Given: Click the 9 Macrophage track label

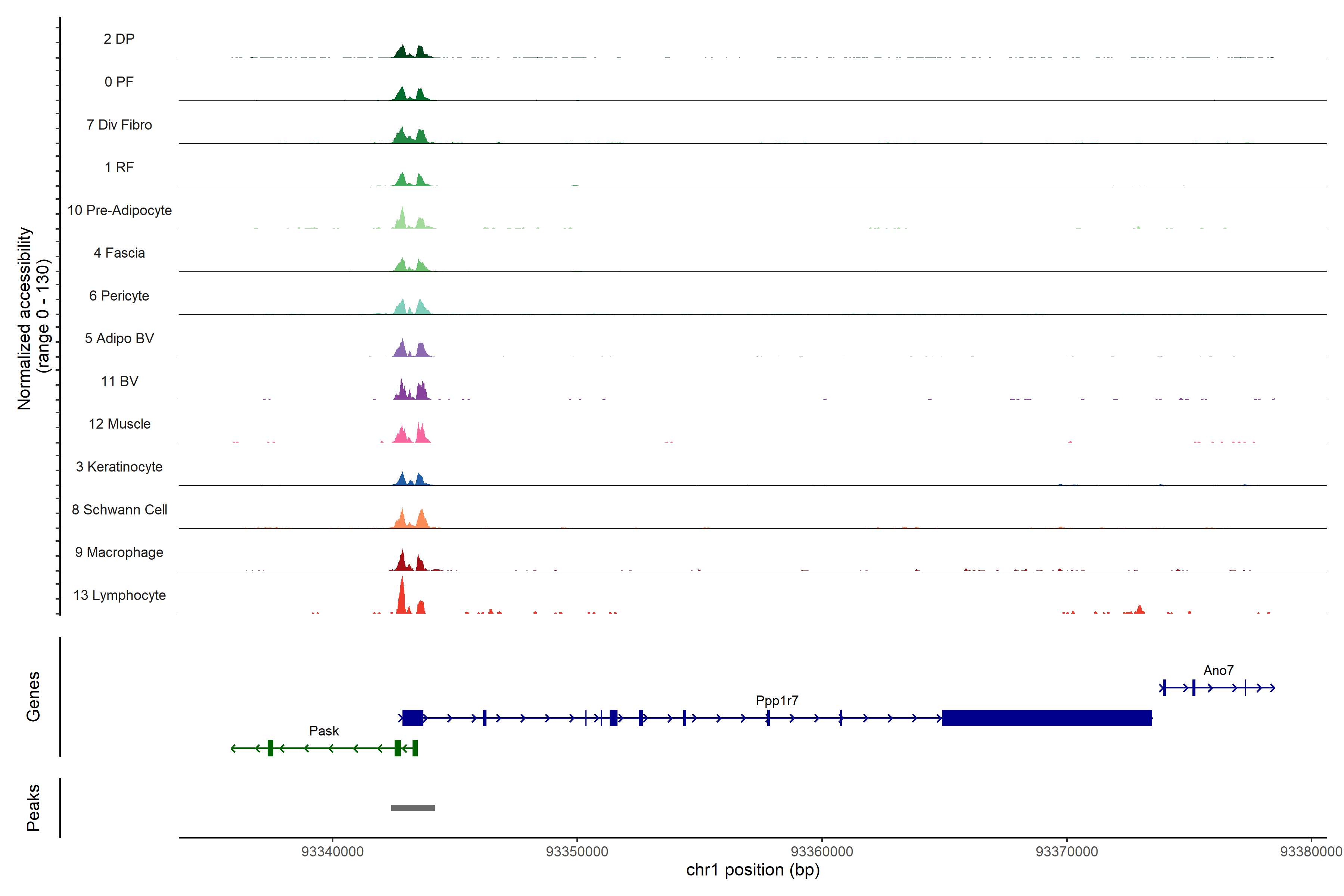Looking at the screenshot, I should [119, 553].
